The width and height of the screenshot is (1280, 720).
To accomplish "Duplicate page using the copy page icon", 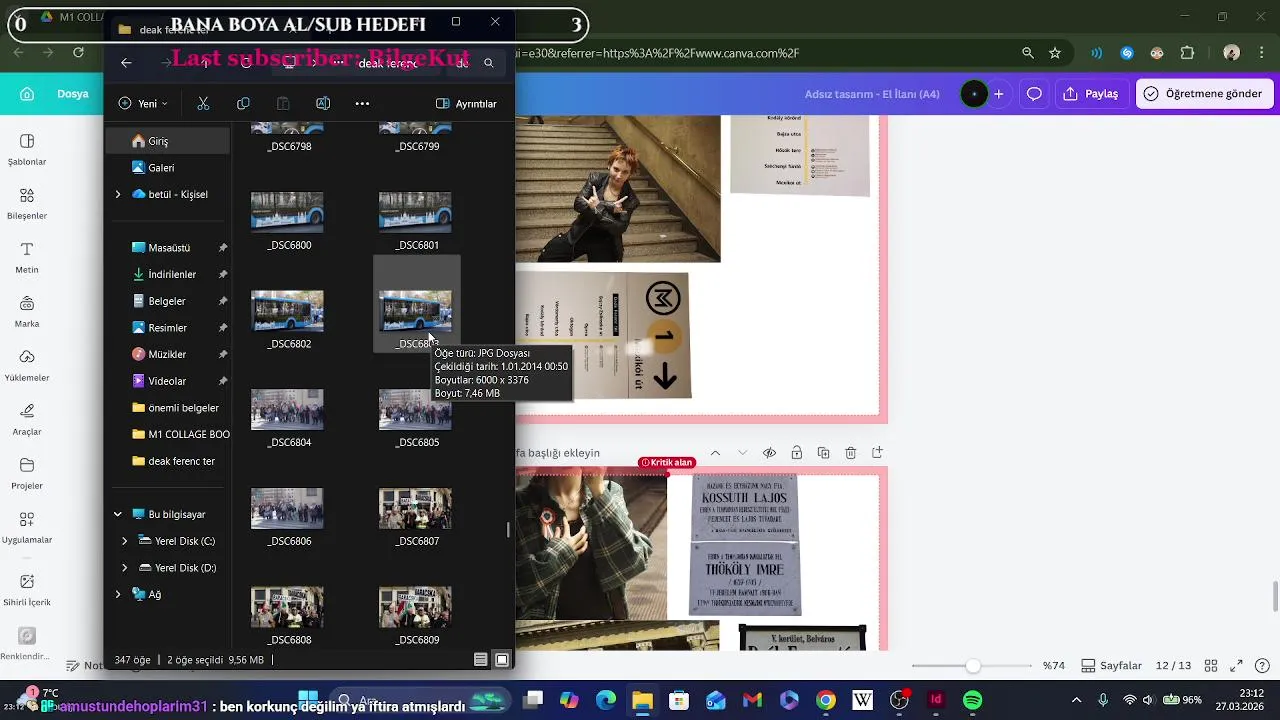I will (x=823, y=453).
